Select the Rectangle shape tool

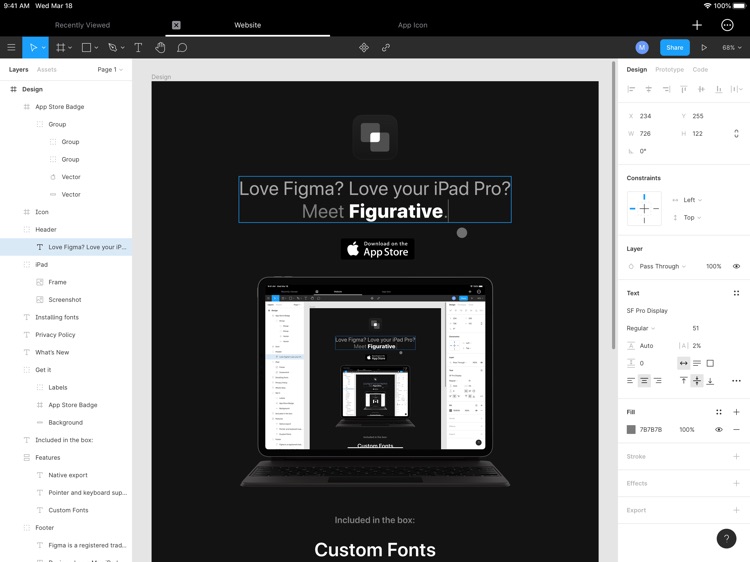(x=87, y=47)
